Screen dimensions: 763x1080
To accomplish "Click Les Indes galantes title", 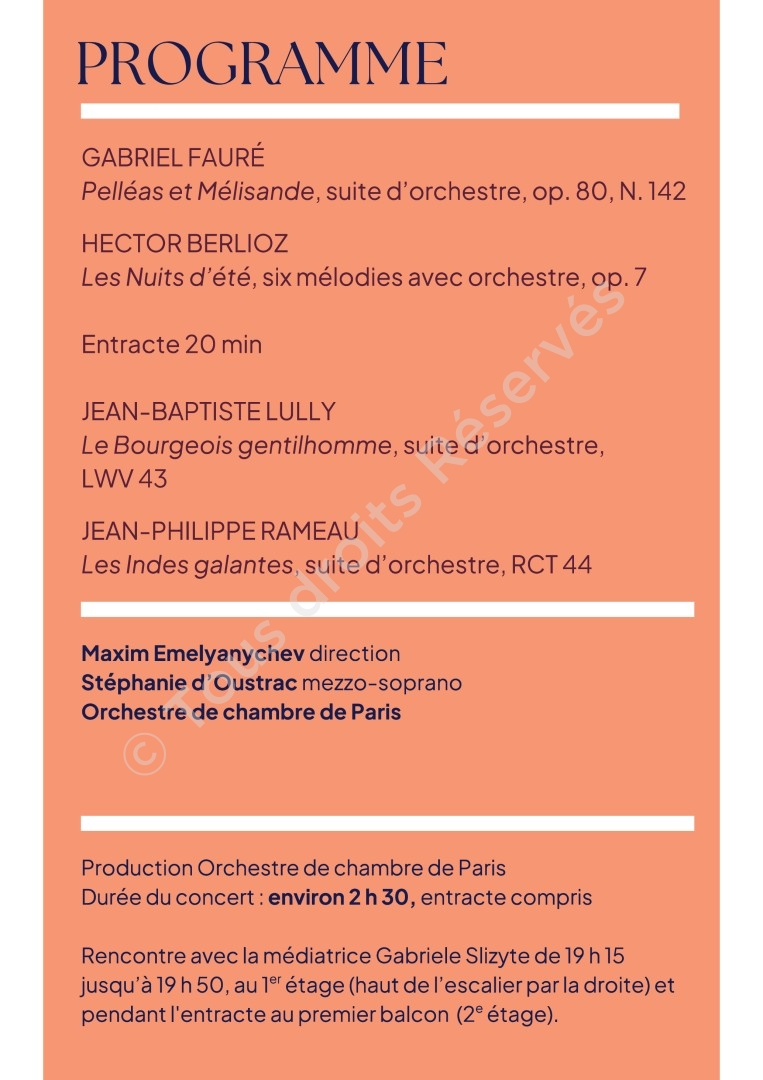I will [x=187, y=565].
